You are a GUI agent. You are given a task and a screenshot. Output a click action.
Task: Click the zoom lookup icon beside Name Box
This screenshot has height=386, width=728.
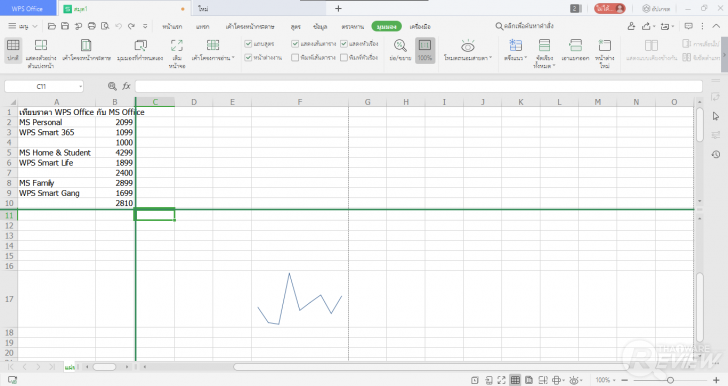112,86
